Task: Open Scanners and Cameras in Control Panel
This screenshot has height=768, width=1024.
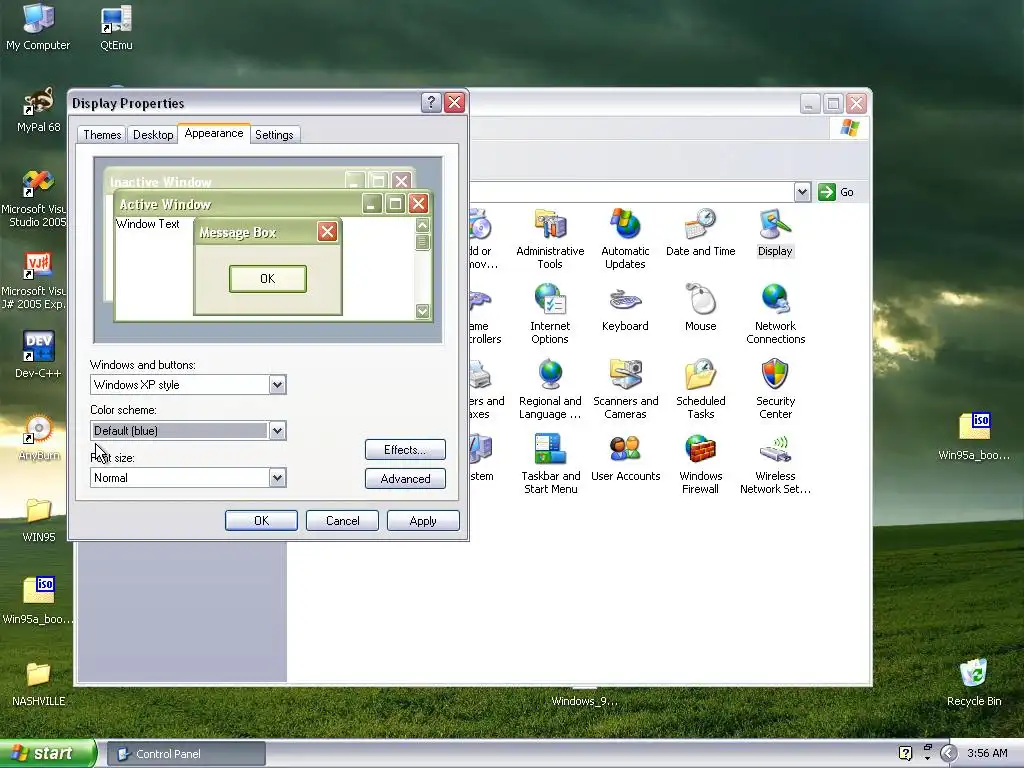Action: click(625, 389)
